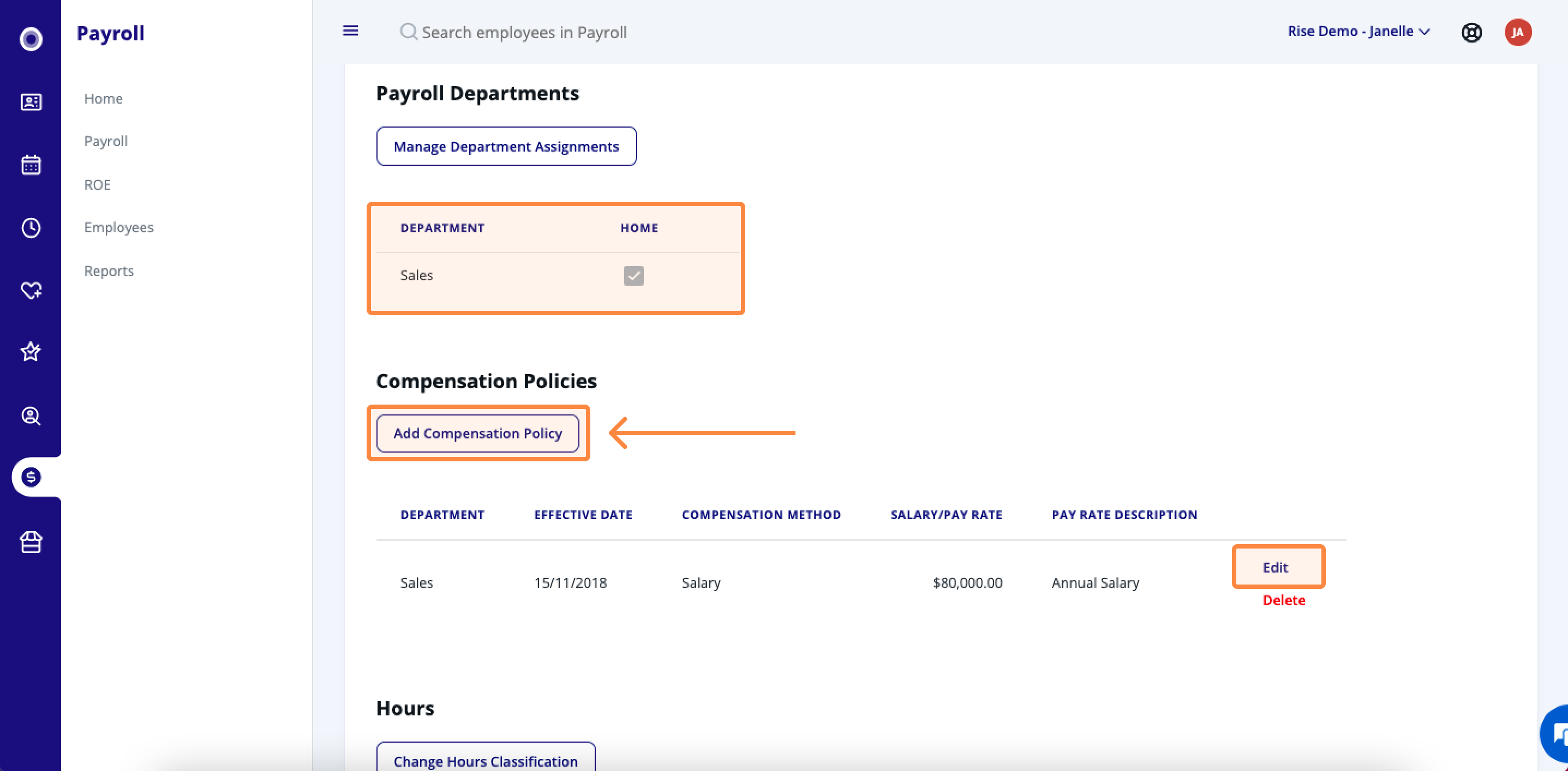
Task: Open the clock time tracking sidebar icon
Action: click(x=31, y=227)
